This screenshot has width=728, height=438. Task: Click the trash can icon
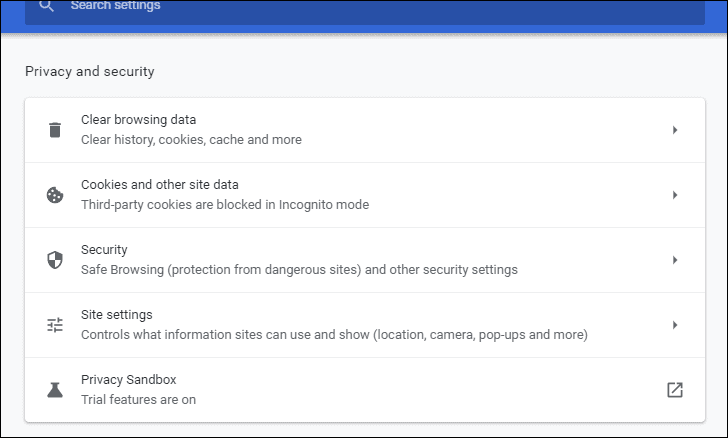(x=55, y=130)
